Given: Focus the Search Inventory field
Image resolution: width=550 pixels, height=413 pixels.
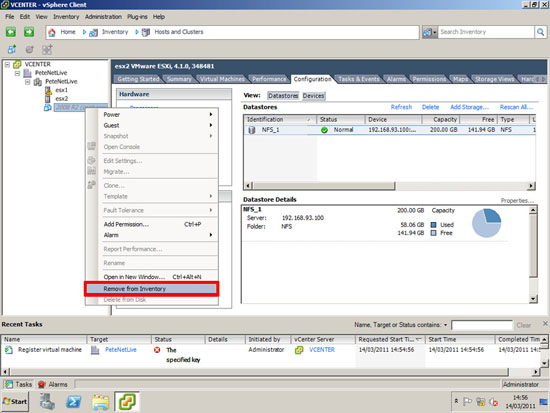Looking at the screenshot, I should click(x=486, y=32).
